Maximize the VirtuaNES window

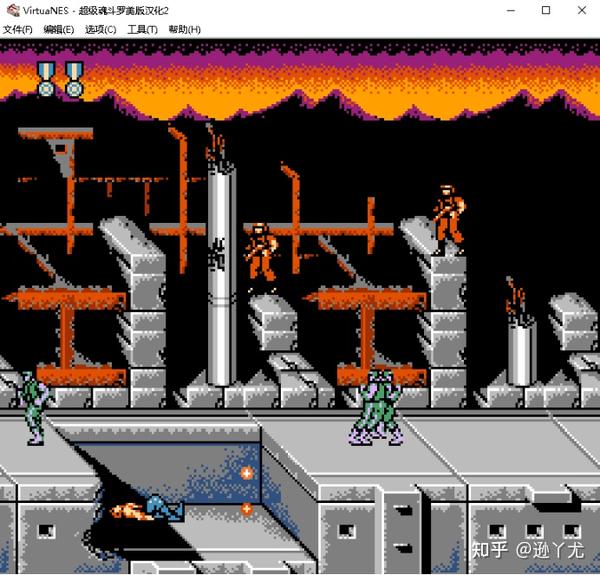click(x=546, y=10)
